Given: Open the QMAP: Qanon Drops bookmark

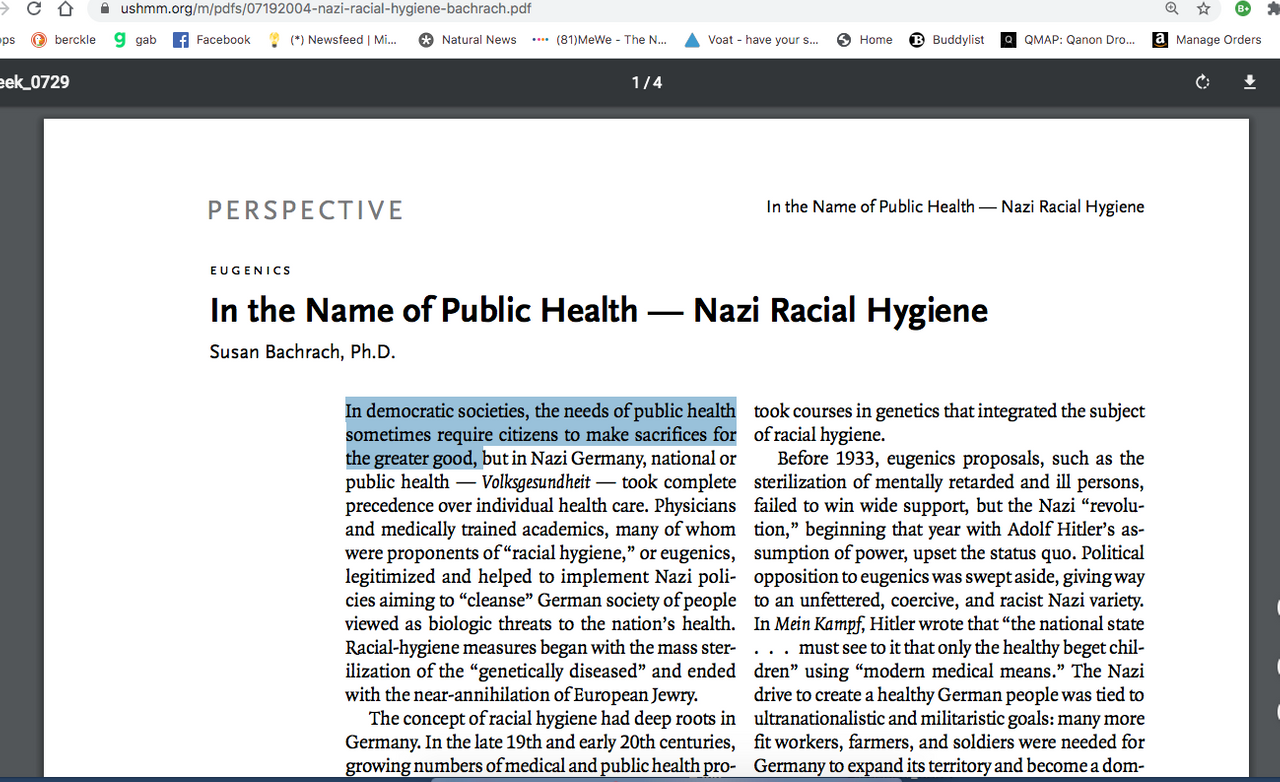Looking at the screenshot, I should (x=1068, y=40).
